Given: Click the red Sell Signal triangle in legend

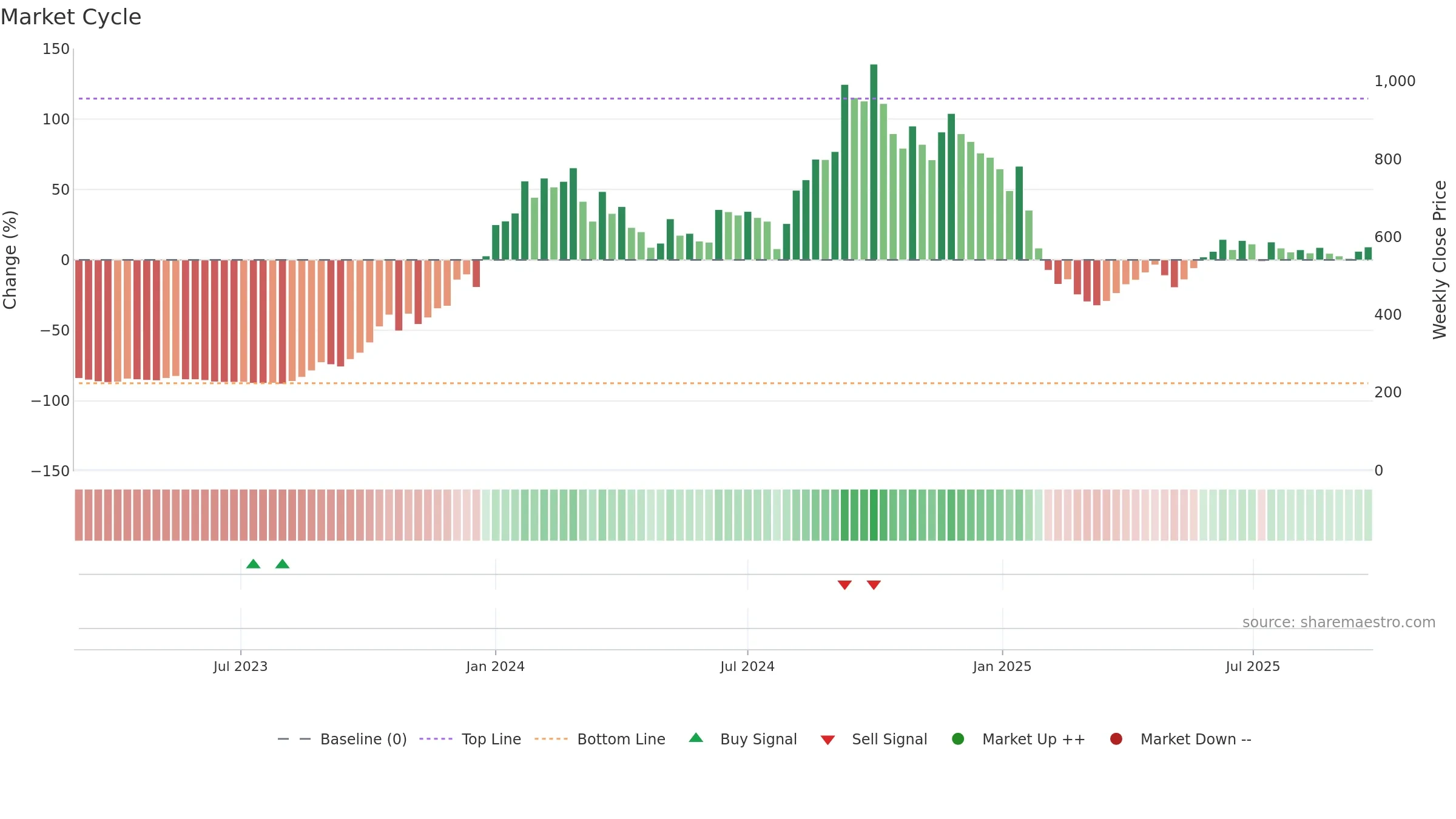Looking at the screenshot, I should 827,740.
